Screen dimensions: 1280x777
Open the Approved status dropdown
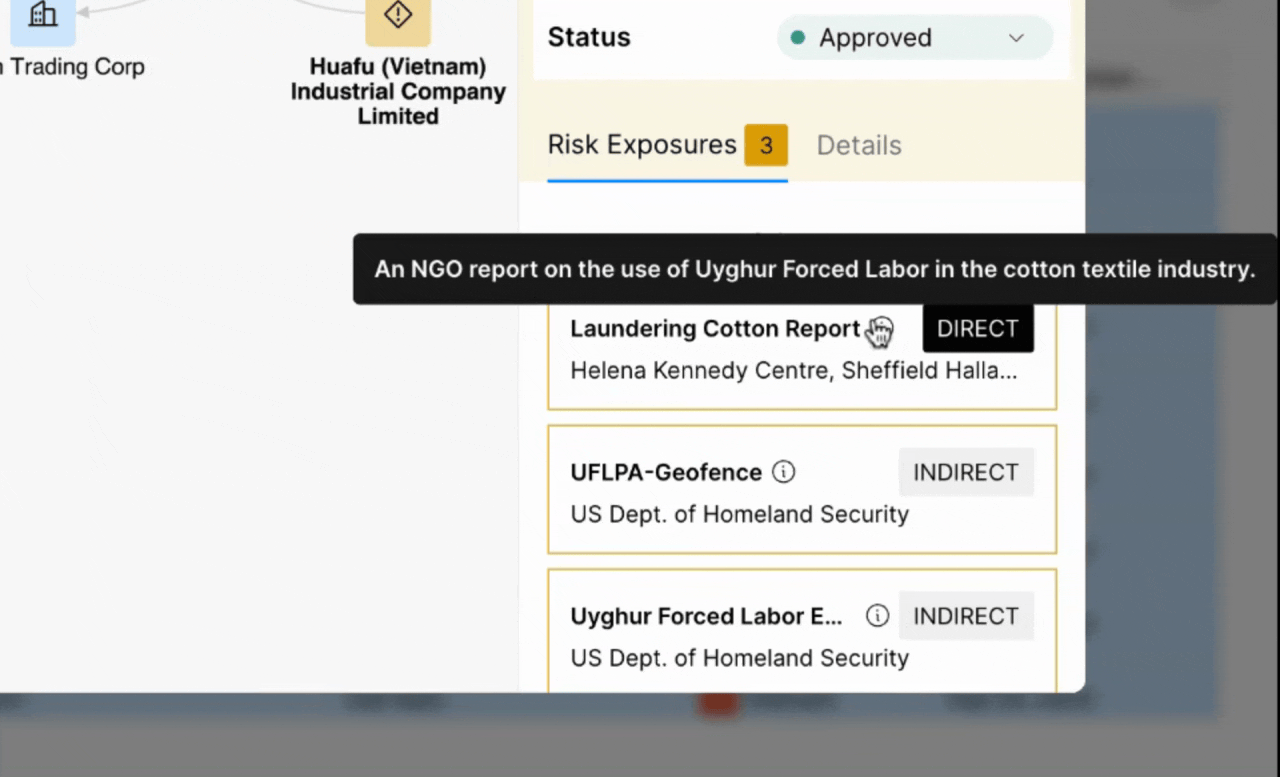click(914, 38)
